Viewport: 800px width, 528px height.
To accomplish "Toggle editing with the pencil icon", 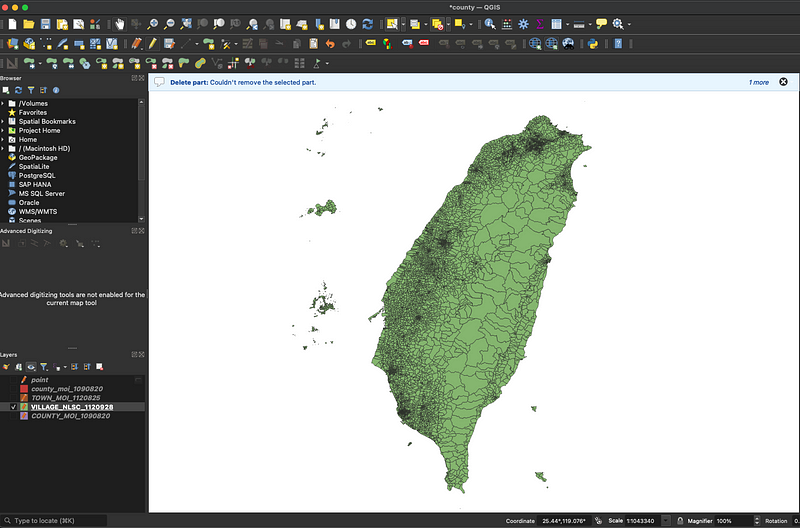I will point(153,43).
